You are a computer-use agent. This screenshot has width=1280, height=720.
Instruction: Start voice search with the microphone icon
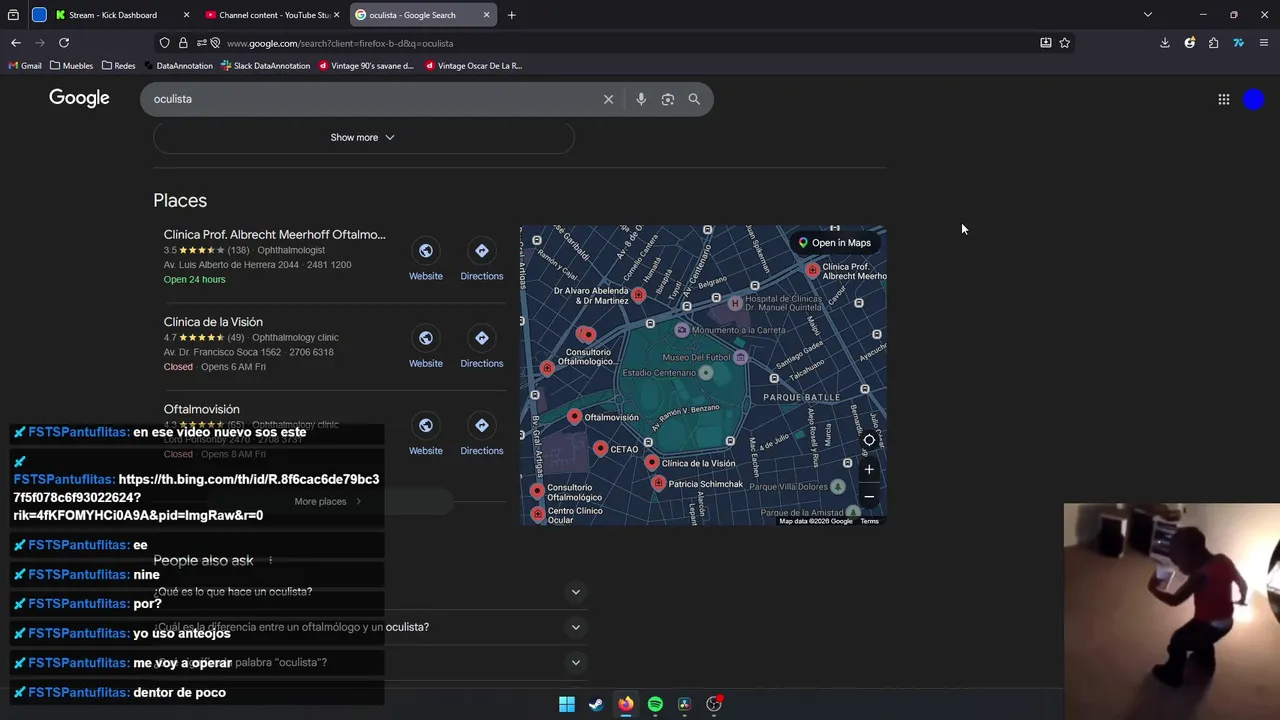click(x=641, y=99)
